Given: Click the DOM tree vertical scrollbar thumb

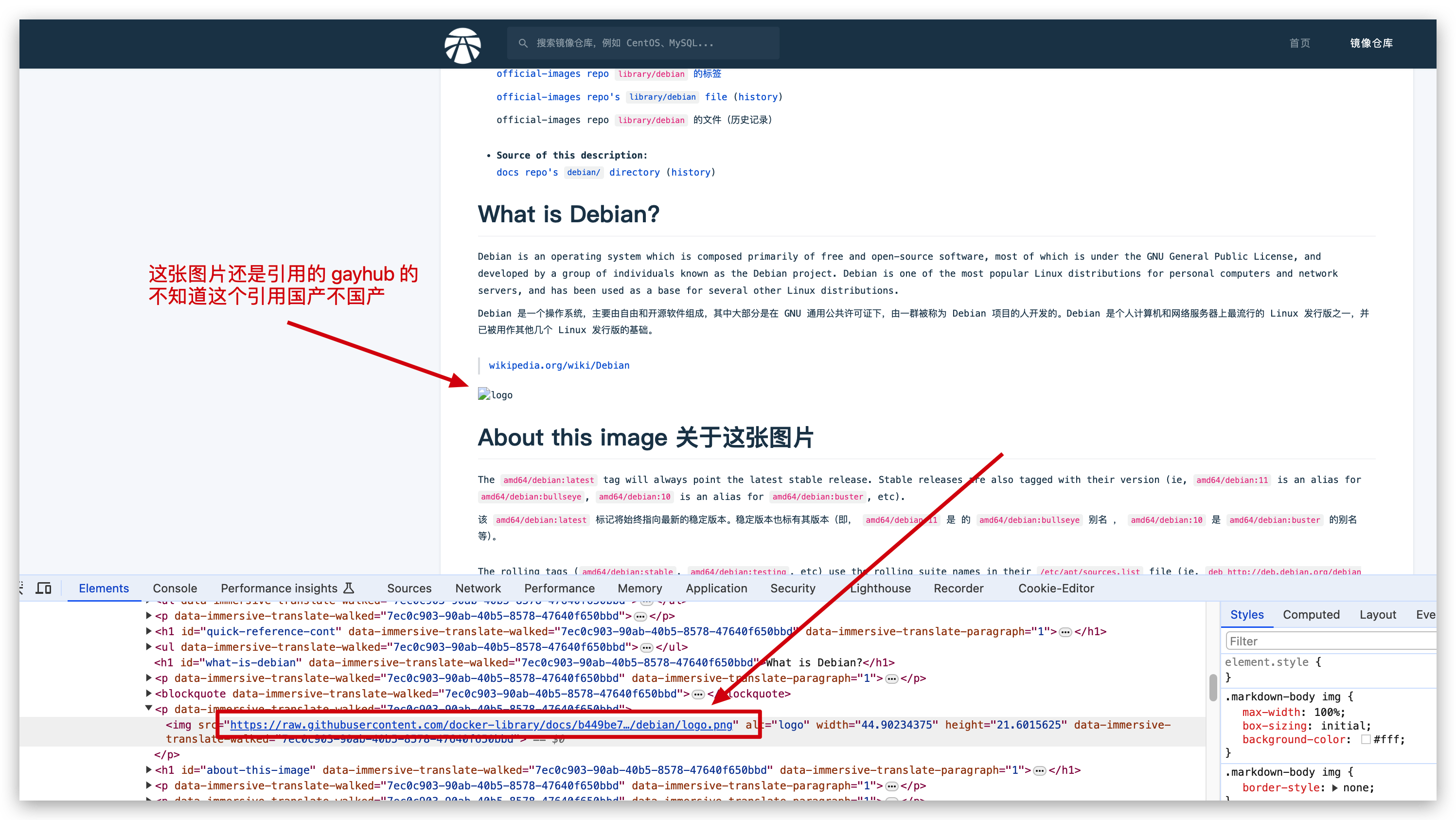Looking at the screenshot, I should click(x=1213, y=687).
